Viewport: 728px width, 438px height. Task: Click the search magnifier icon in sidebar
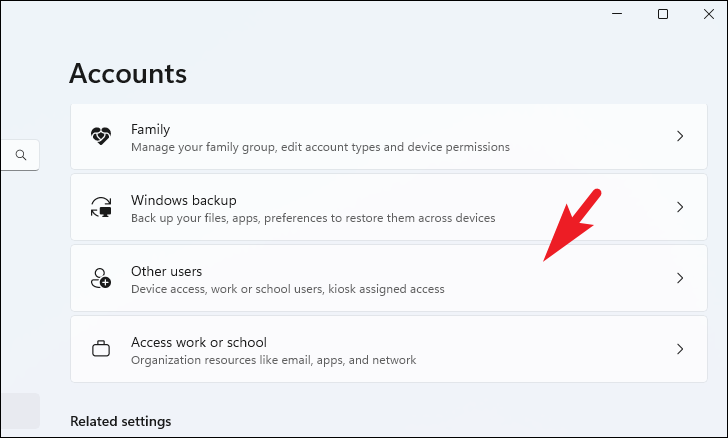click(21, 155)
